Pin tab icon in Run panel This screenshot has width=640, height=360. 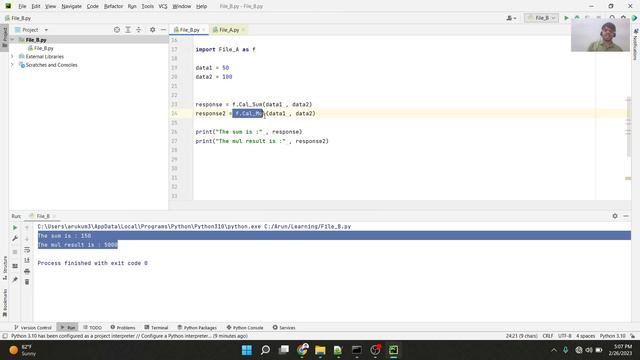[x=15, y=280]
